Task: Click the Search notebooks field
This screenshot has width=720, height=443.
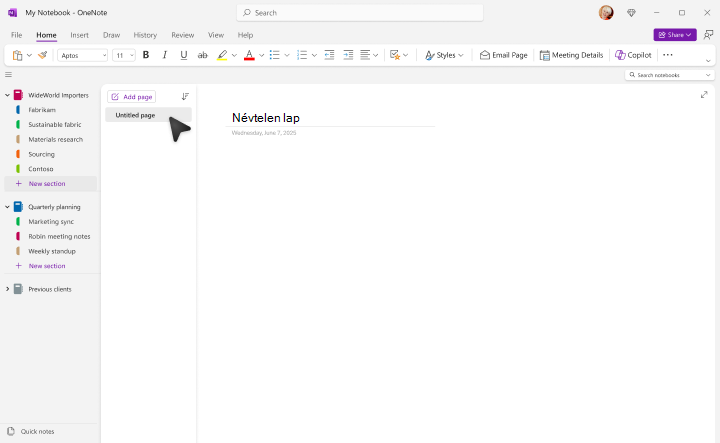Action: click(669, 75)
